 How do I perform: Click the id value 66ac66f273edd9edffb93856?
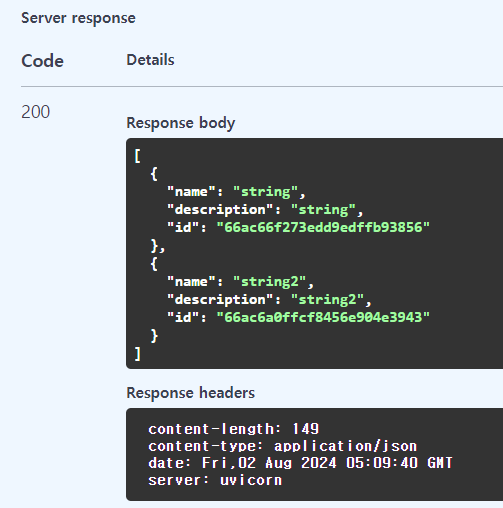tap(323, 227)
